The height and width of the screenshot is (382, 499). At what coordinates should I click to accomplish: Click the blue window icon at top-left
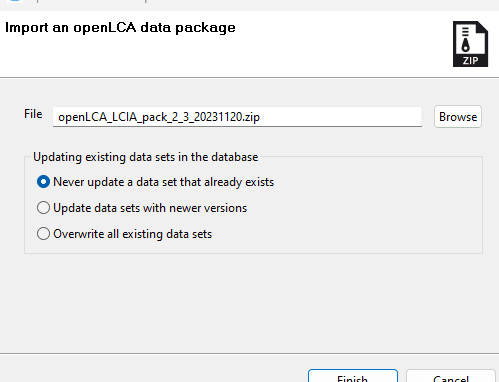click(x=15, y=1)
